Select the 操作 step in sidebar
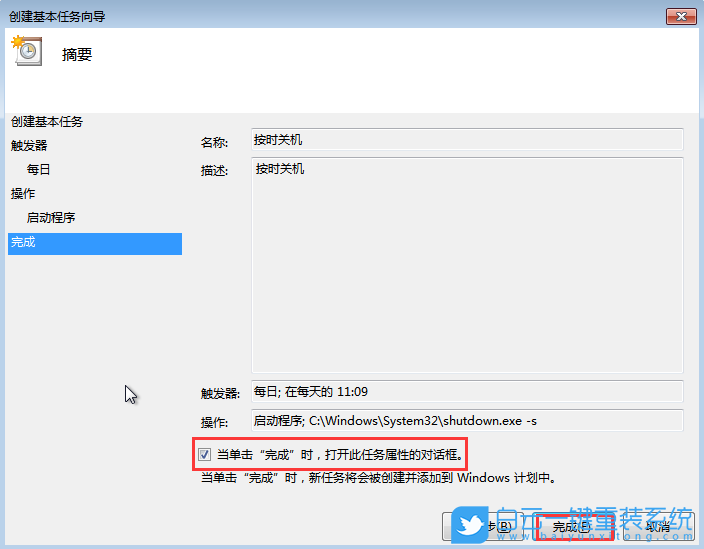This screenshot has height=549, width=704. [23, 193]
